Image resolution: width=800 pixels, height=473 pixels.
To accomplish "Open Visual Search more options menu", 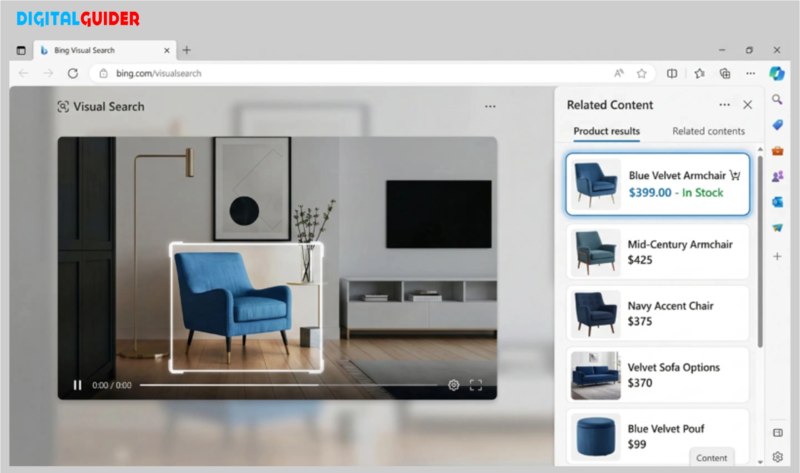I will [490, 106].
